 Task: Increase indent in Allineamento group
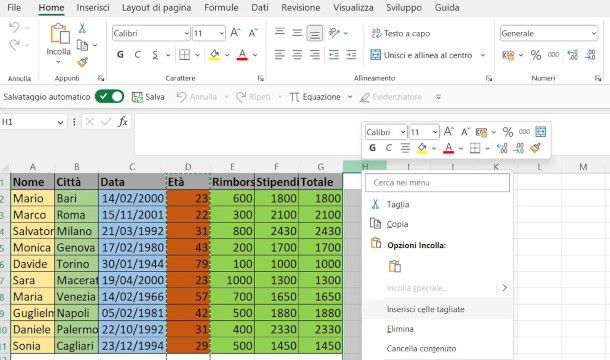351,54
